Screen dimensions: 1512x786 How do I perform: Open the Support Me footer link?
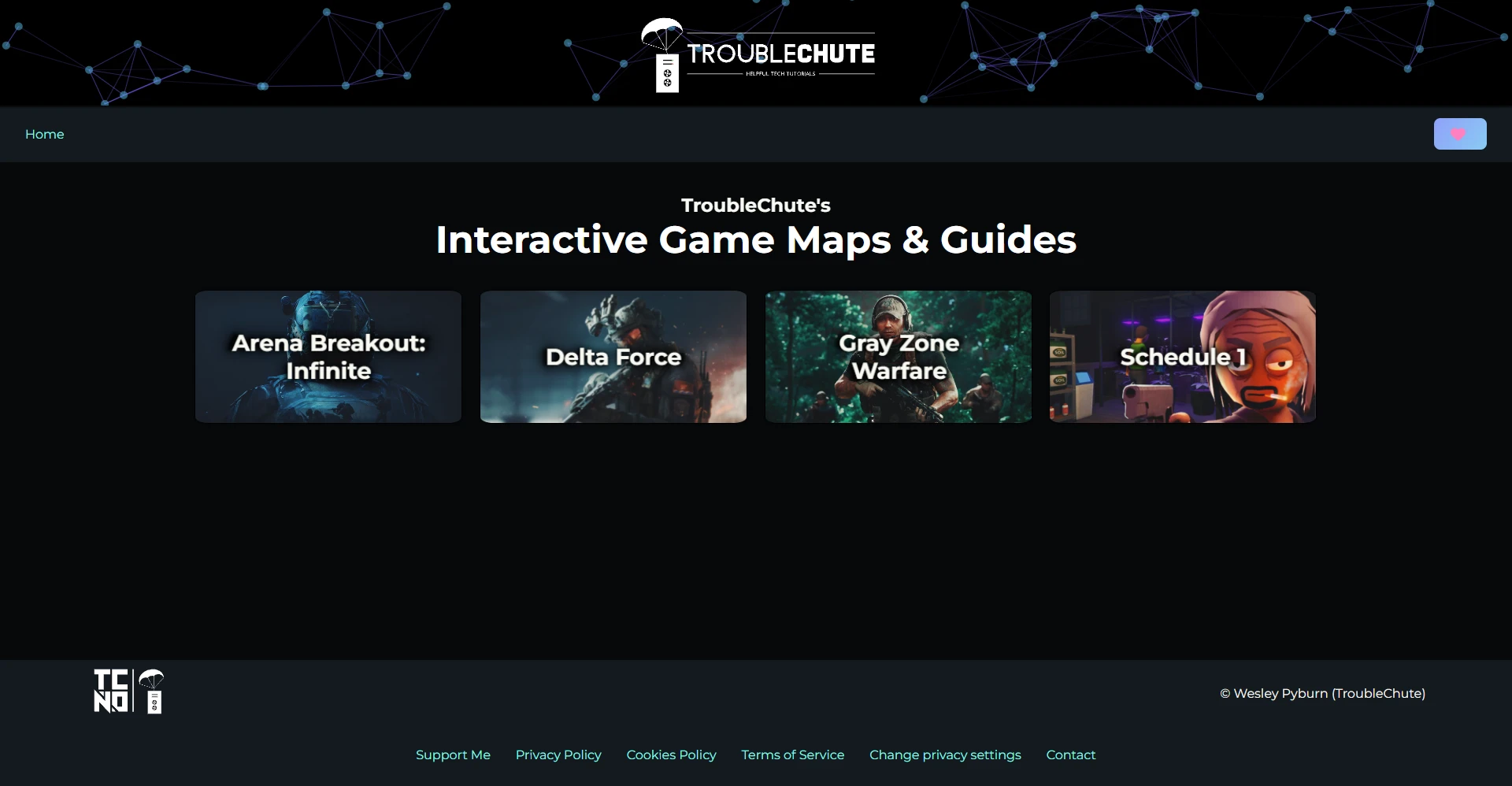453,755
